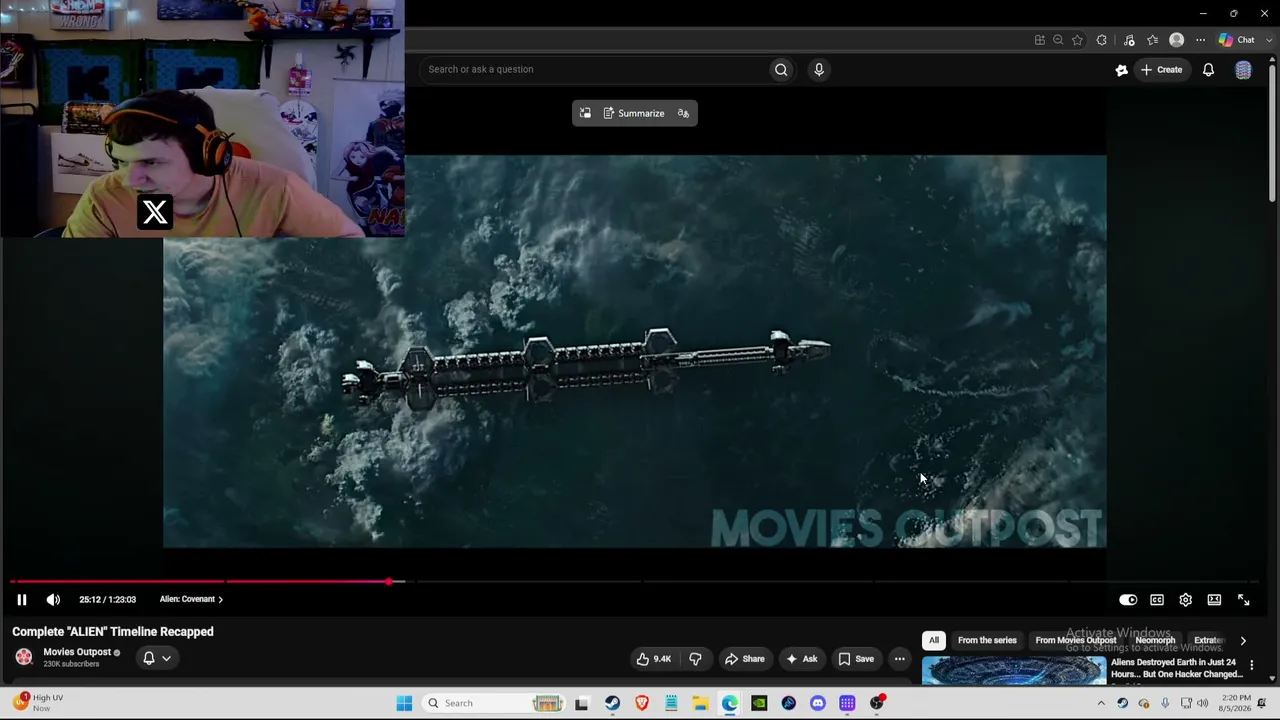Viewport: 1280px width, 720px height.
Task: Open browser extensions puzzle icon
Action: pos(1101,40)
